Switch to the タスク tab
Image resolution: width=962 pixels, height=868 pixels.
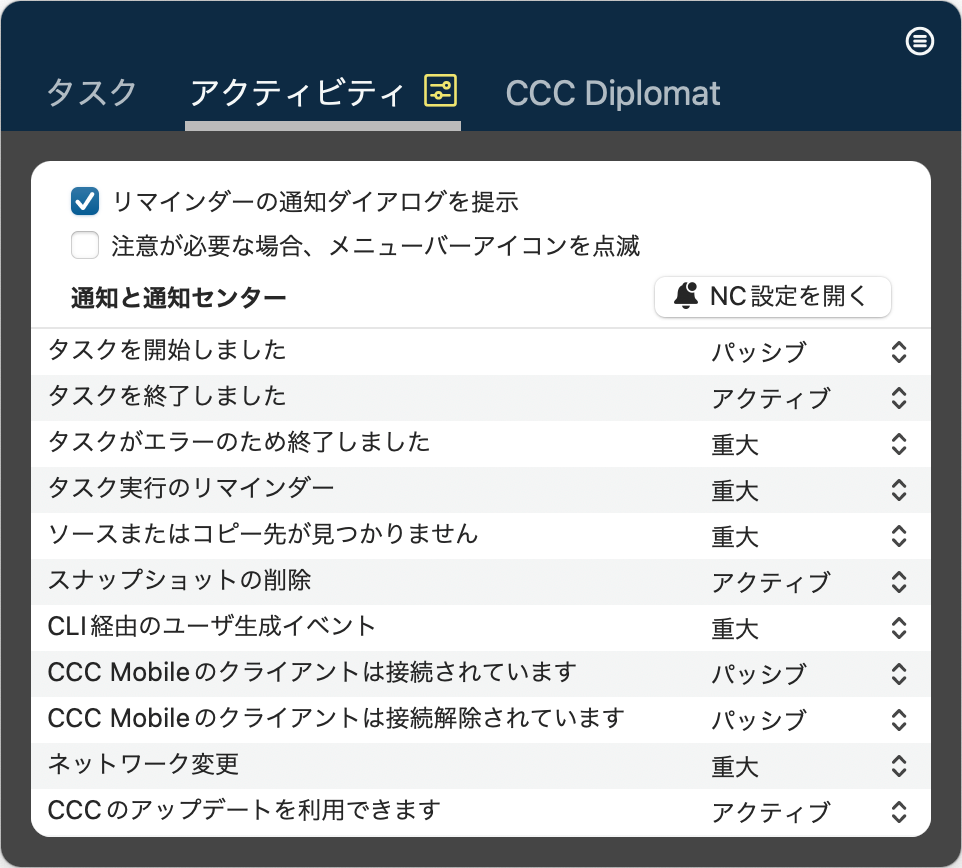(x=92, y=93)
